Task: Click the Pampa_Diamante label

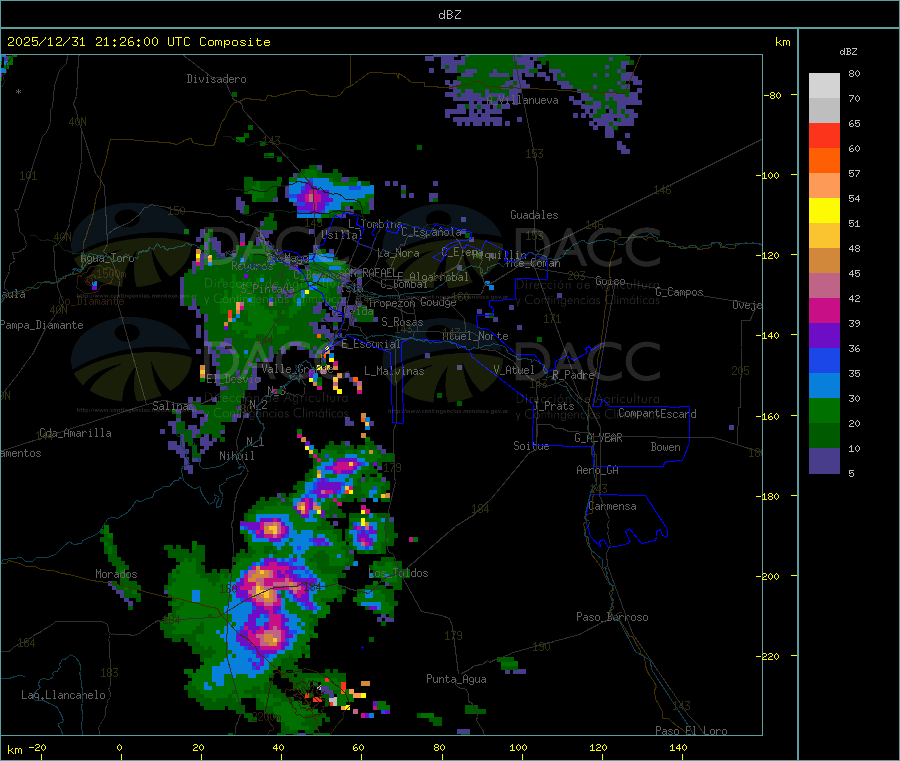Action: coord(42,325)
